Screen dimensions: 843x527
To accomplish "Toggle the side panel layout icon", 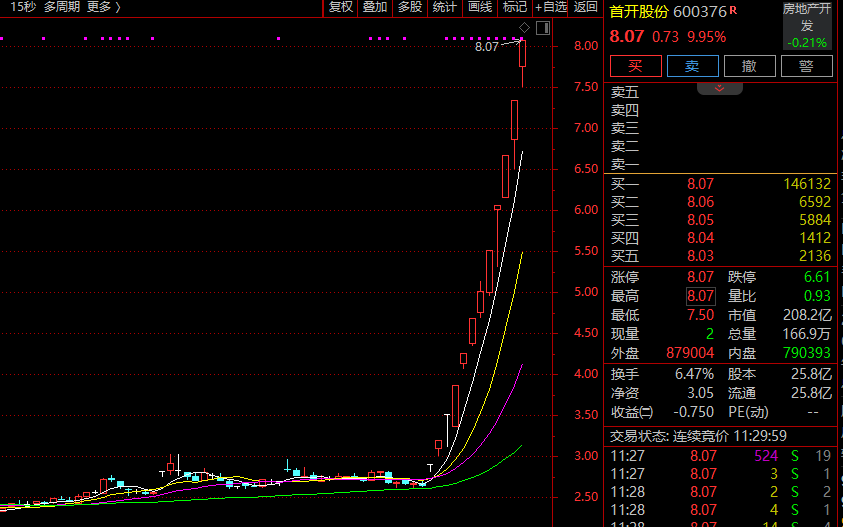I will (543, 28).
